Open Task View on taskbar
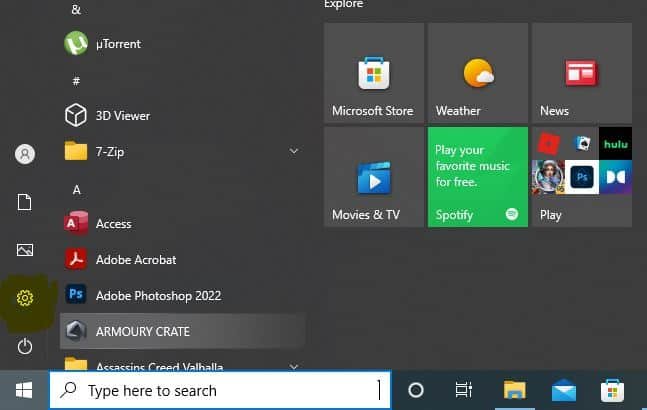The image size is (647, 410). pos(464,390)
